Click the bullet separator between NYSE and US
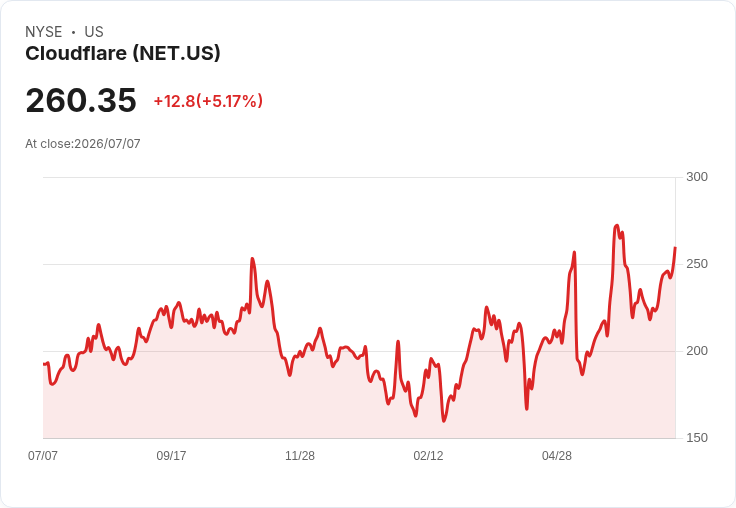This screenshot has width=736, height=508. pos(74,32)
